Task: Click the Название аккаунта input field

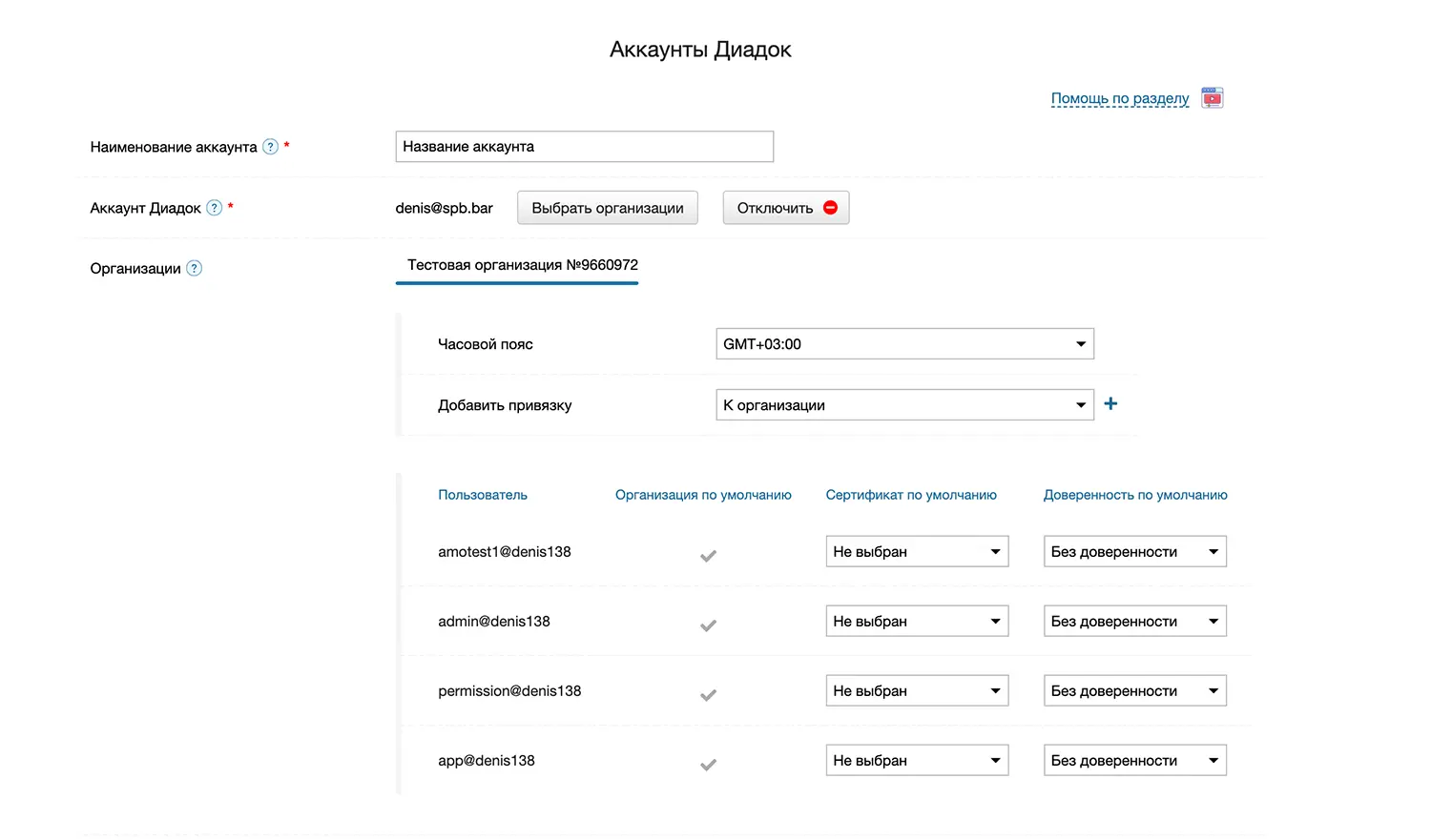Action: click(584, 147)
